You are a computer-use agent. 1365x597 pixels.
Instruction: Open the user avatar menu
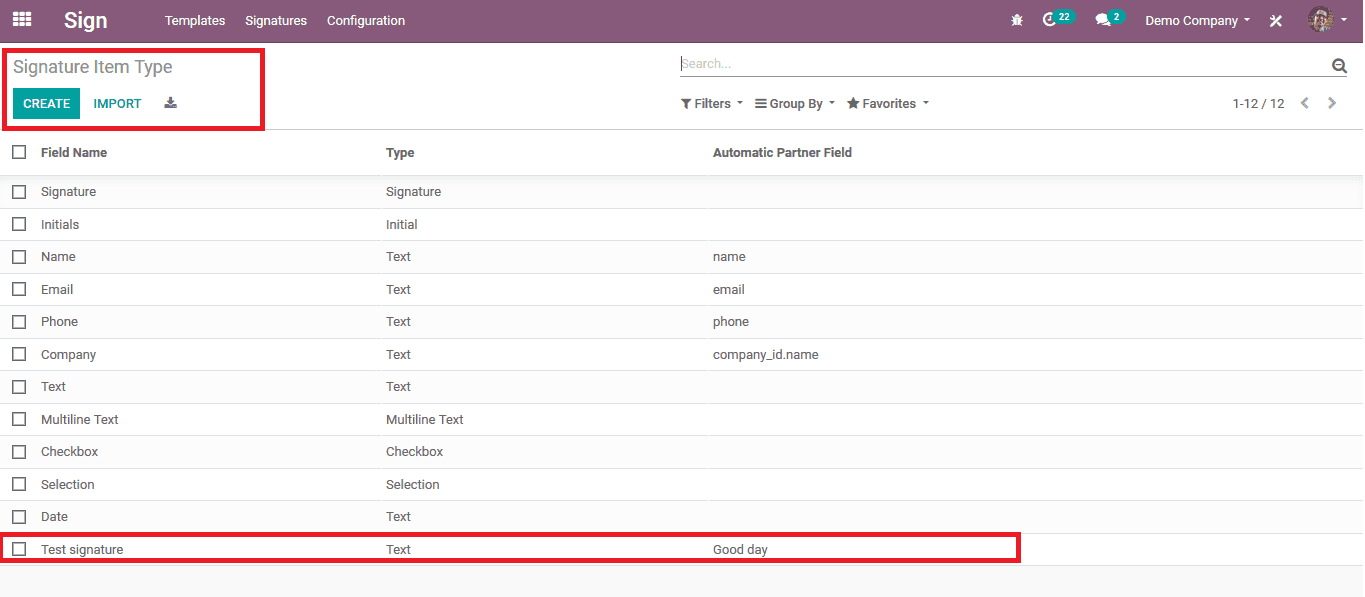(1327, 19)
